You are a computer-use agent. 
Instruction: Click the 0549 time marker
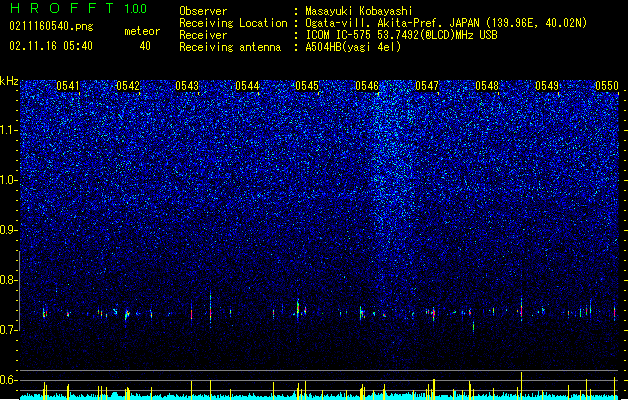coord(547,86)
